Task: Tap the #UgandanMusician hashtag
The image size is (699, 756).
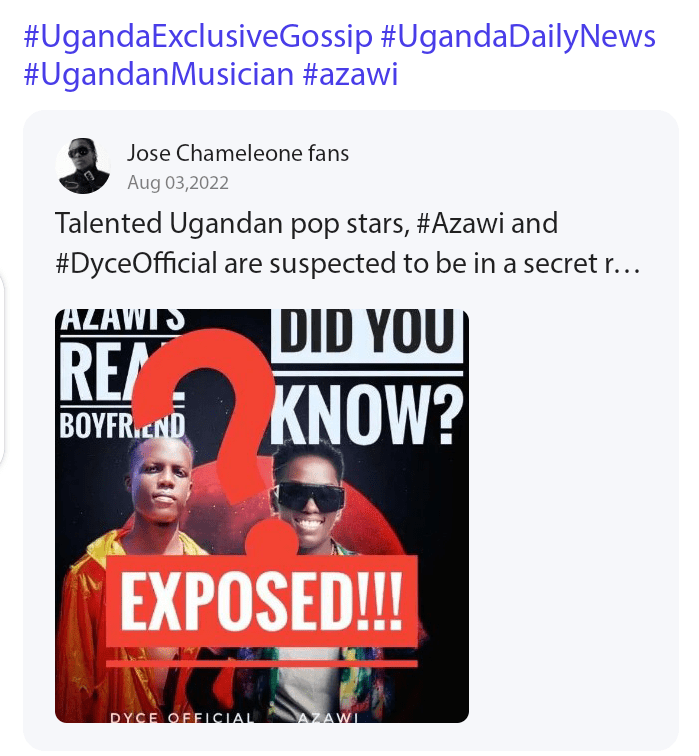Action: [159, 74]
